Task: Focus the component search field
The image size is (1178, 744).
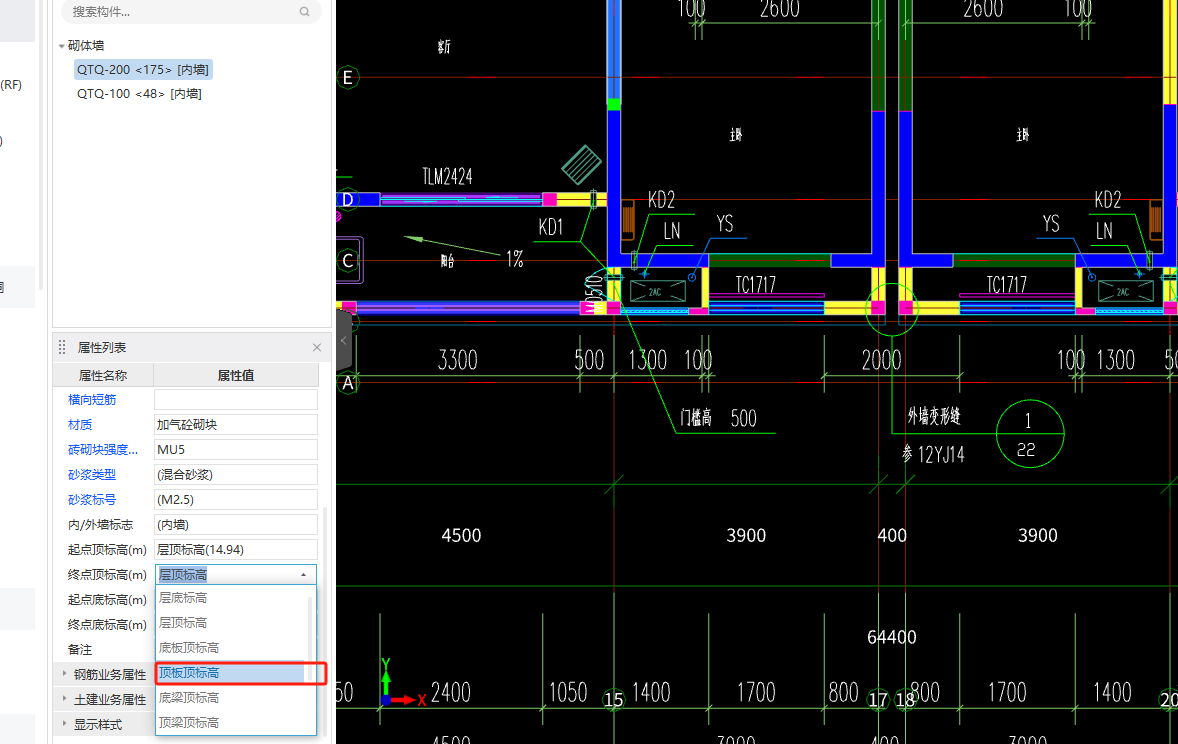Action: pyautogui.click(x=191, y=11)
